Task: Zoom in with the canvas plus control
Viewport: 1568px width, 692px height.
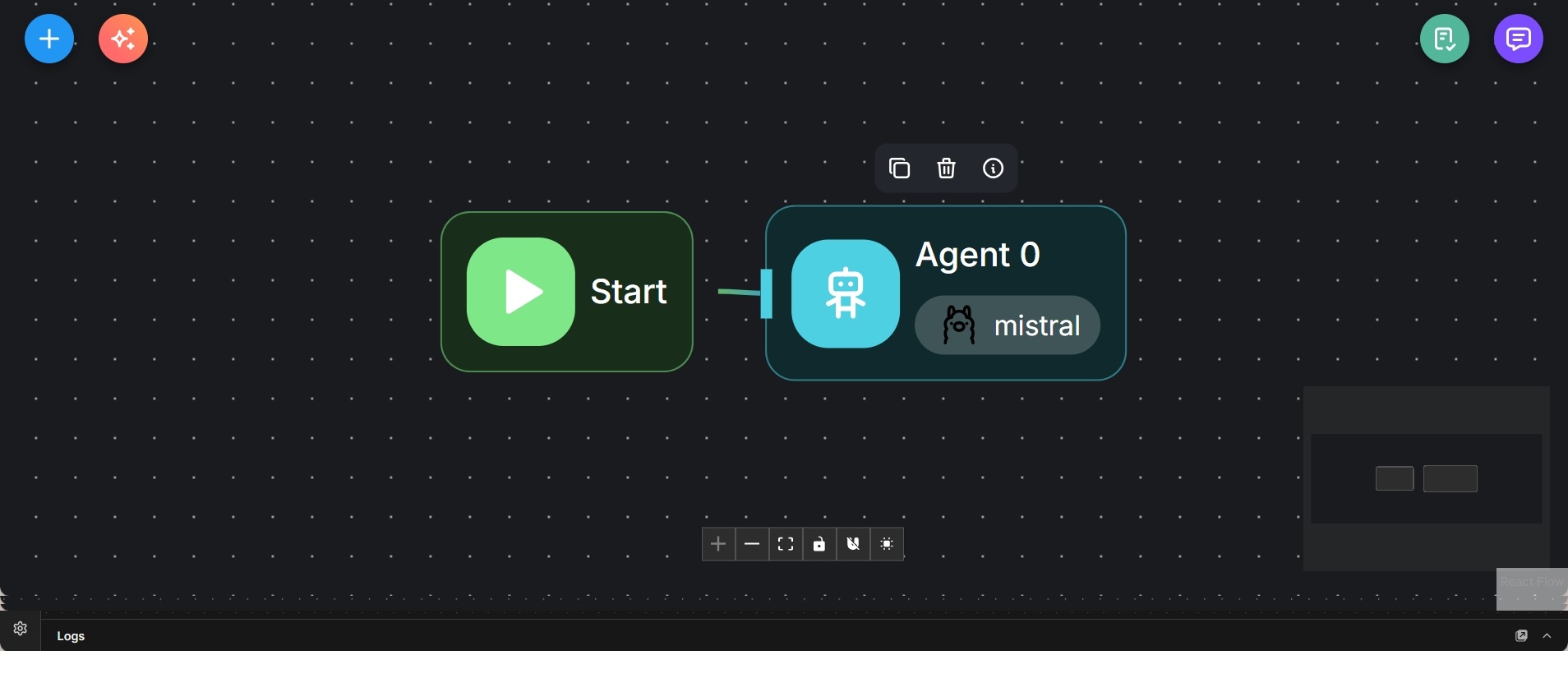Action: coord(718,545)
